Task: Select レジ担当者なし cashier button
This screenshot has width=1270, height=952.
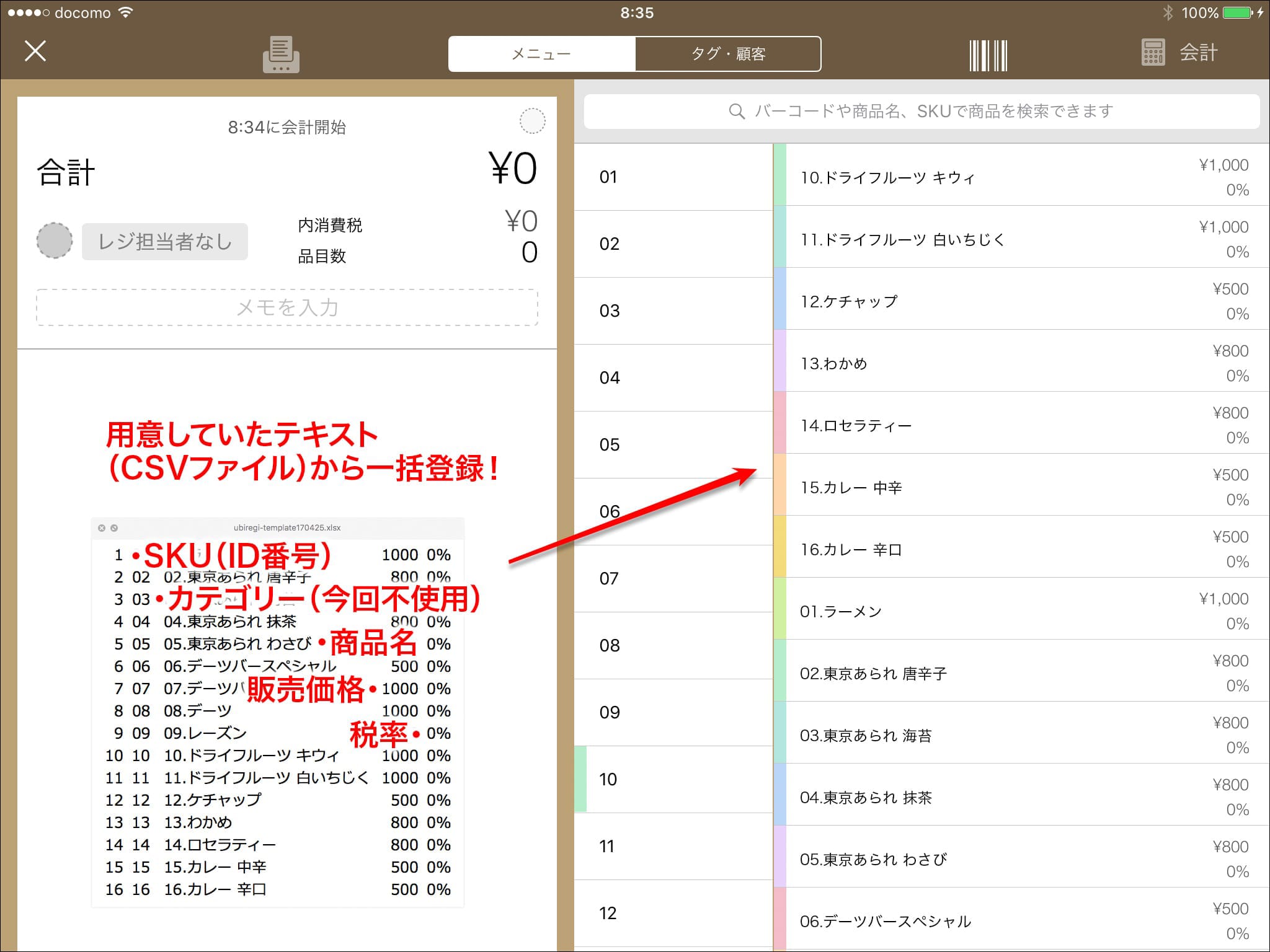Action: point(165,242)
